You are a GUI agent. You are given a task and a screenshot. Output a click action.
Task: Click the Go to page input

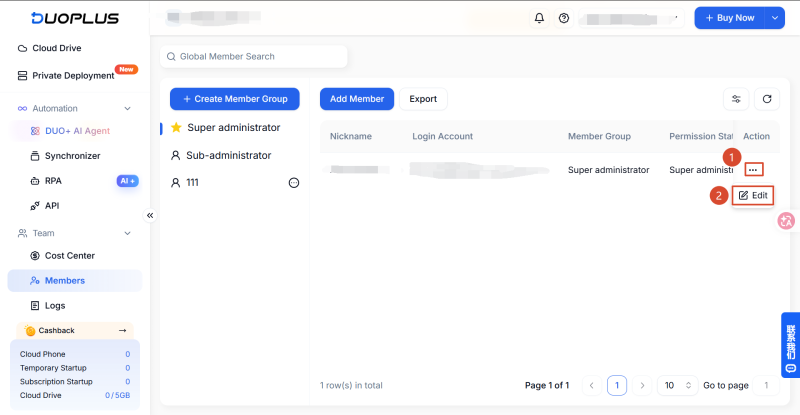pyautogui.click(x=766, y=385)
